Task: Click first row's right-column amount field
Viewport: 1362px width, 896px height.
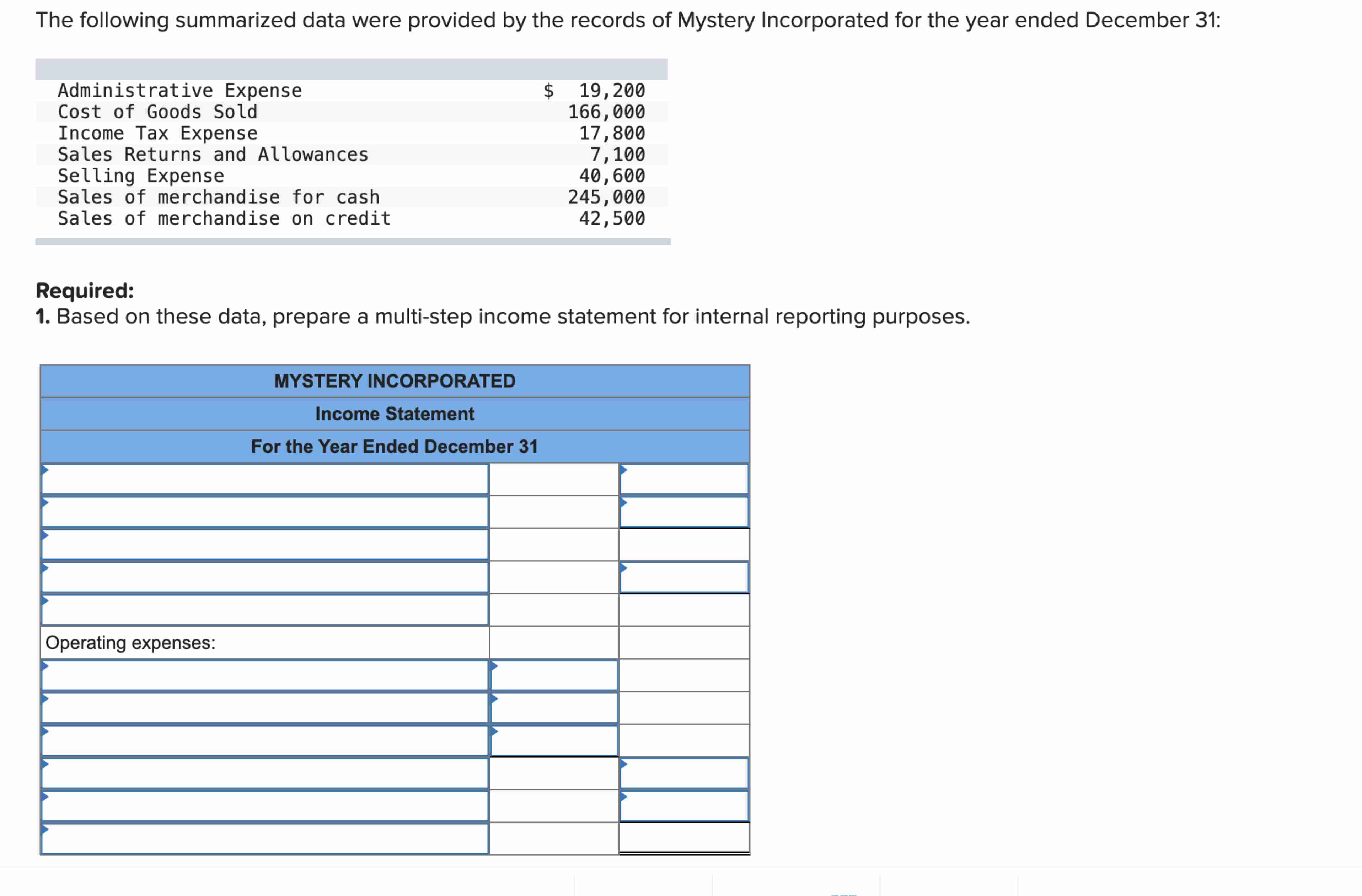Action: (684, 480)
